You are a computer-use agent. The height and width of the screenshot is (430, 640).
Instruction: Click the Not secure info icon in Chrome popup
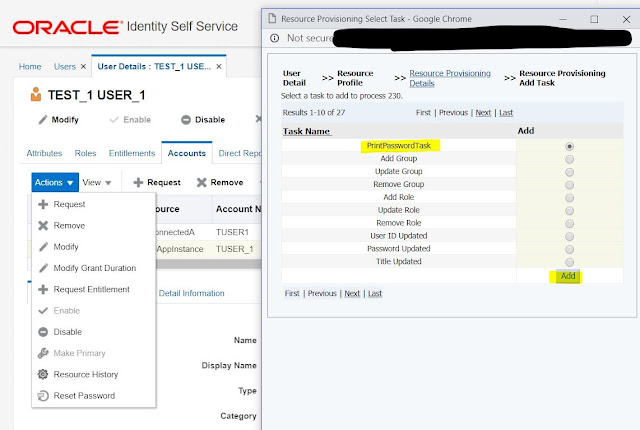275,38
